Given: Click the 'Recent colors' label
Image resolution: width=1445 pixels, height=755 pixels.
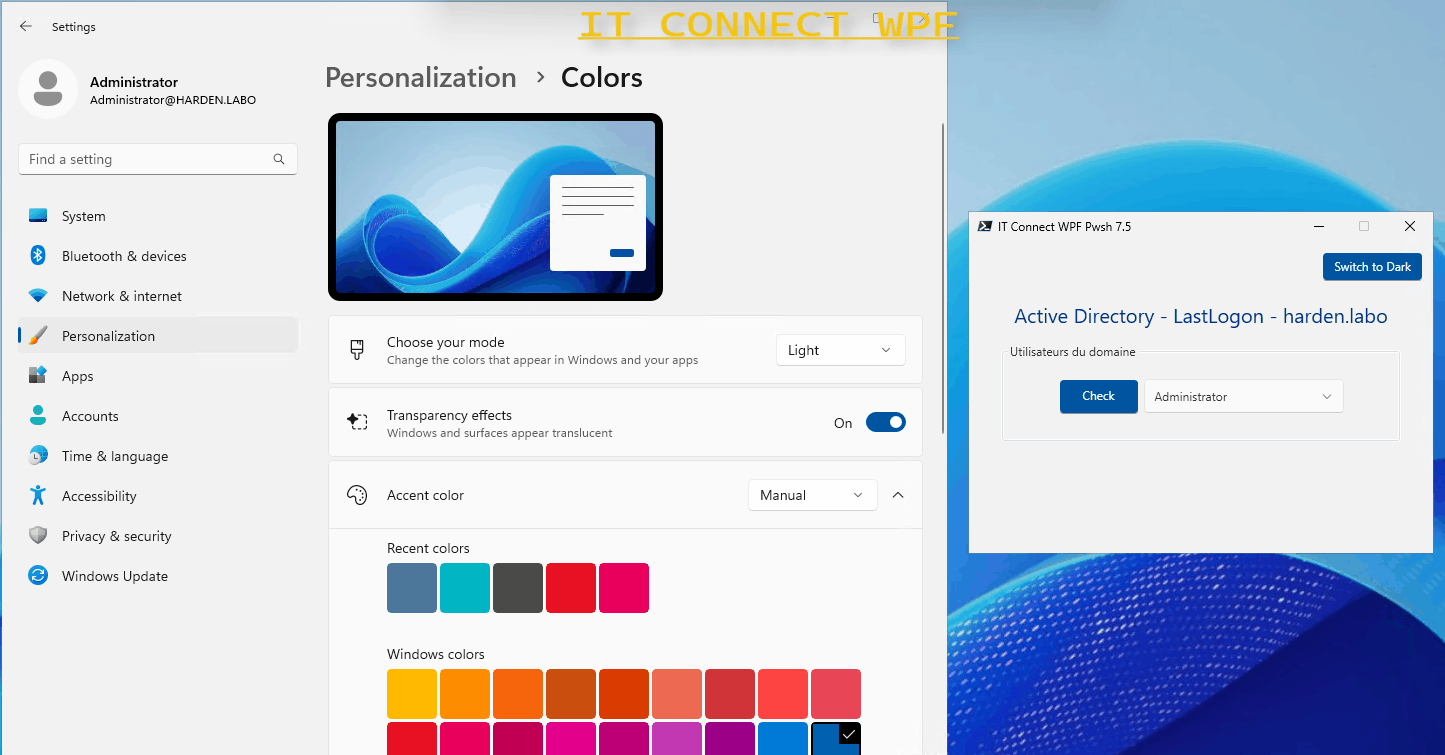Looking at the screenshot, I should coord(428,548).
